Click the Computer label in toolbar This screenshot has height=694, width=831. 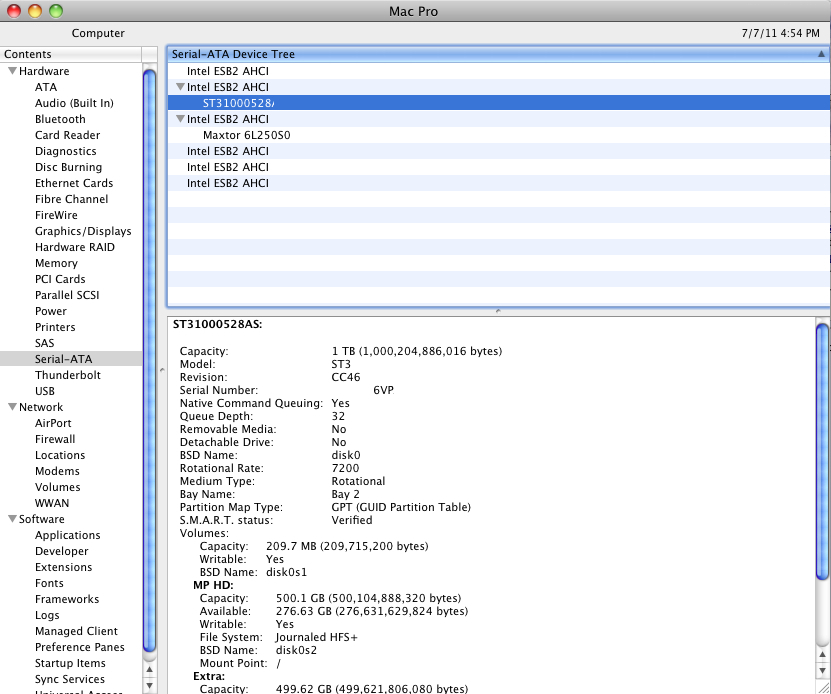[x=98, y=33]
